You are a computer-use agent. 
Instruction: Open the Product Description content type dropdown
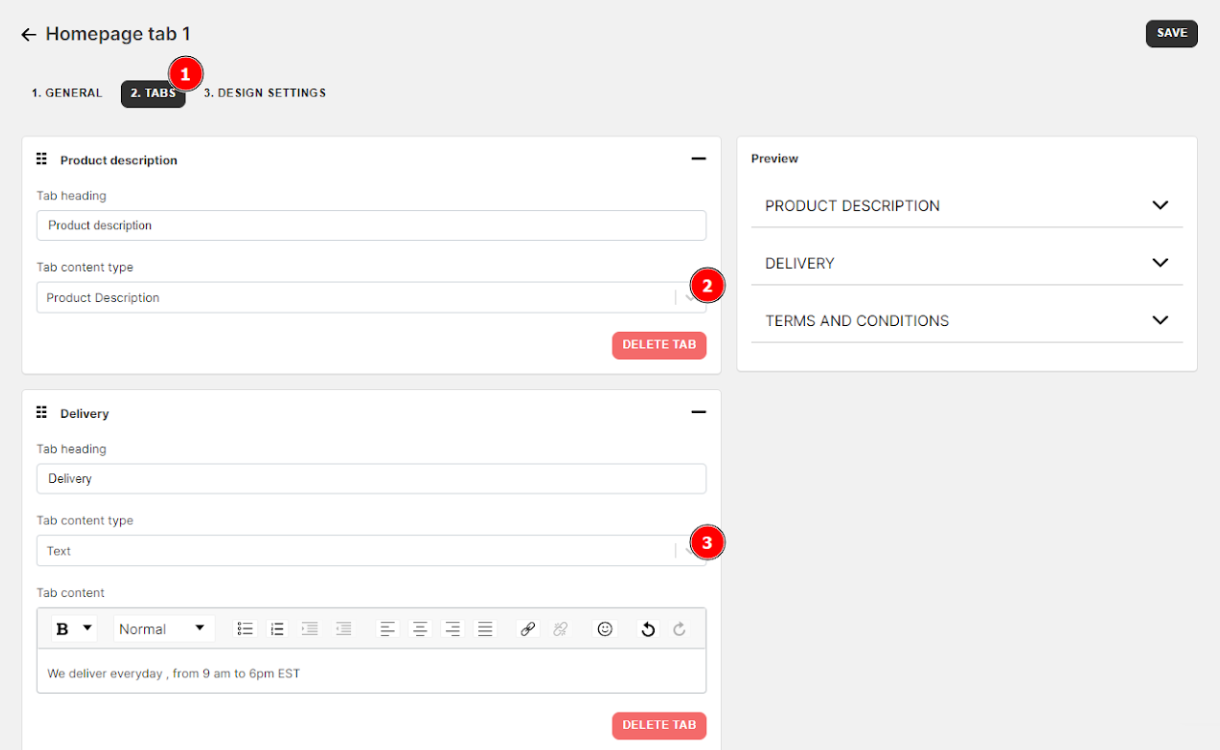[x=371, y=297]
